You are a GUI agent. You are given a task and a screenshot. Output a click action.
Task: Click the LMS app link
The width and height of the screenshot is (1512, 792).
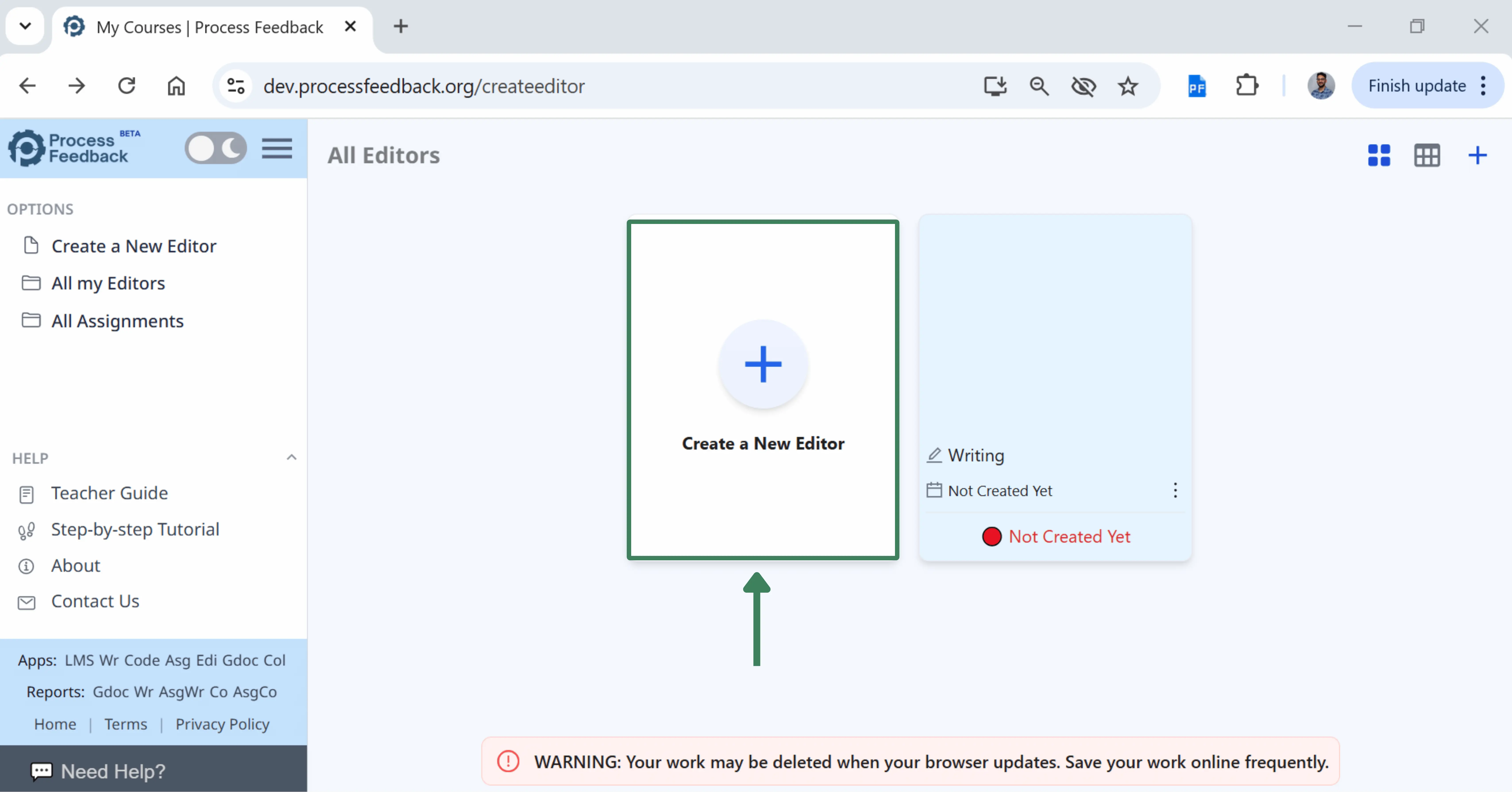(x=79, y=661)
